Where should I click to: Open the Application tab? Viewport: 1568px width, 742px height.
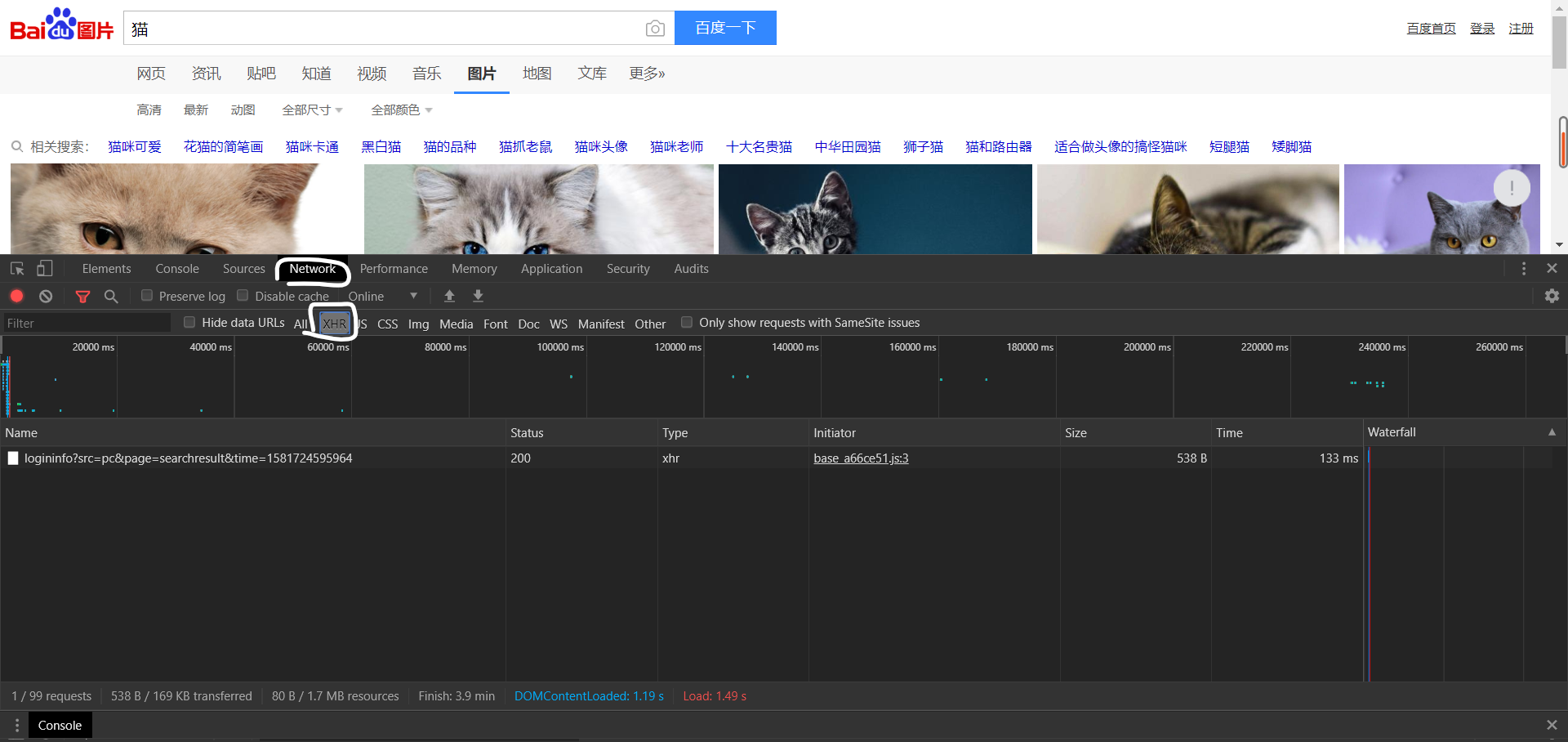[x=552, y=268]
